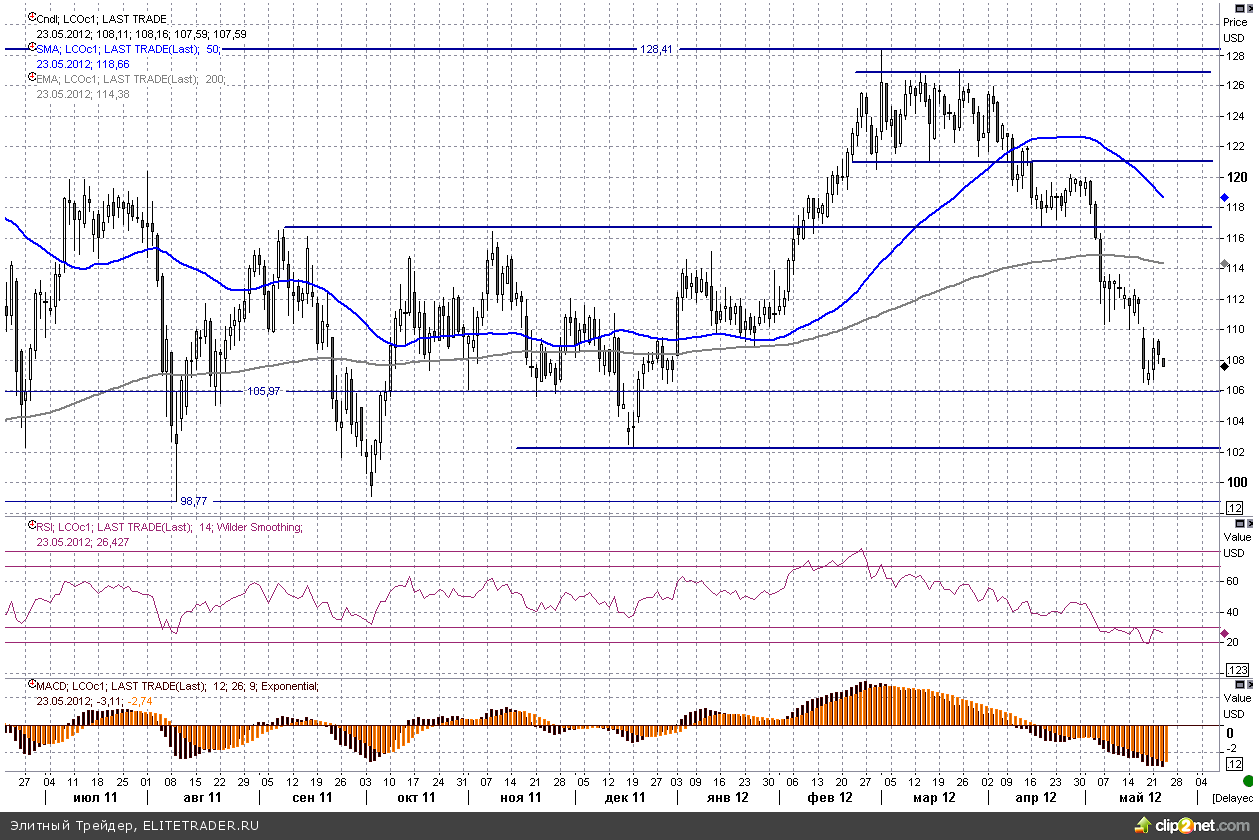
Task: Close the RSI pane with its X button
Action: point(1251,523)
